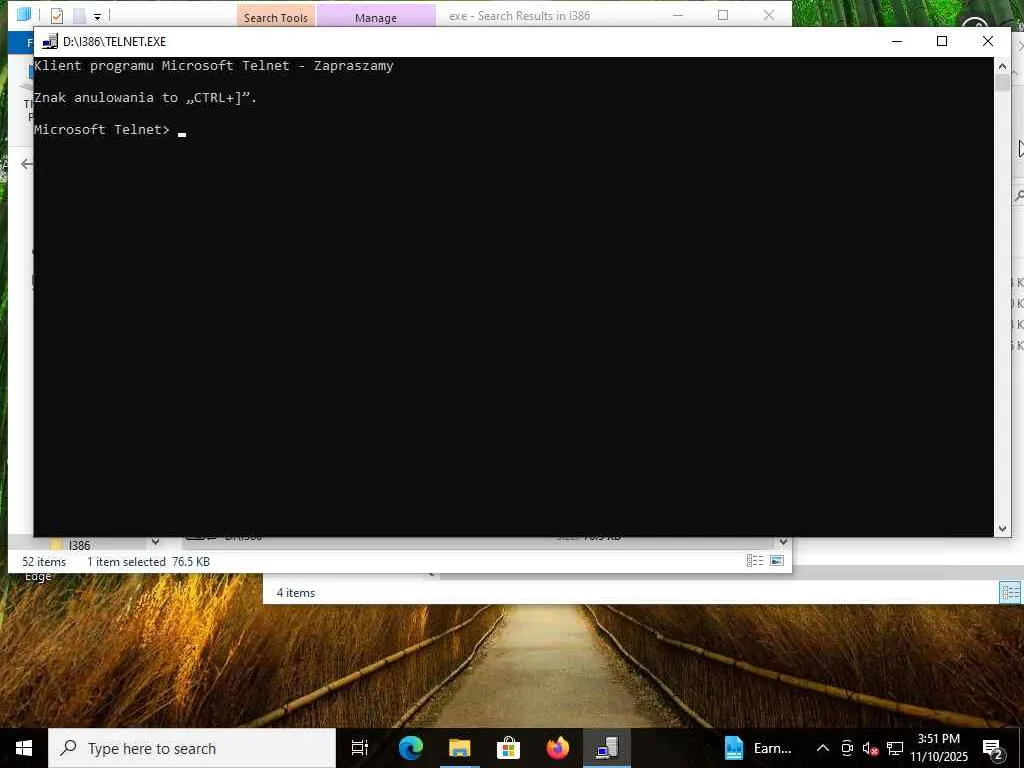Click the 'Klient programu Microsoft Telnet' welcome line
Screen dimensions: 1024x768
(x=214, y=65)
